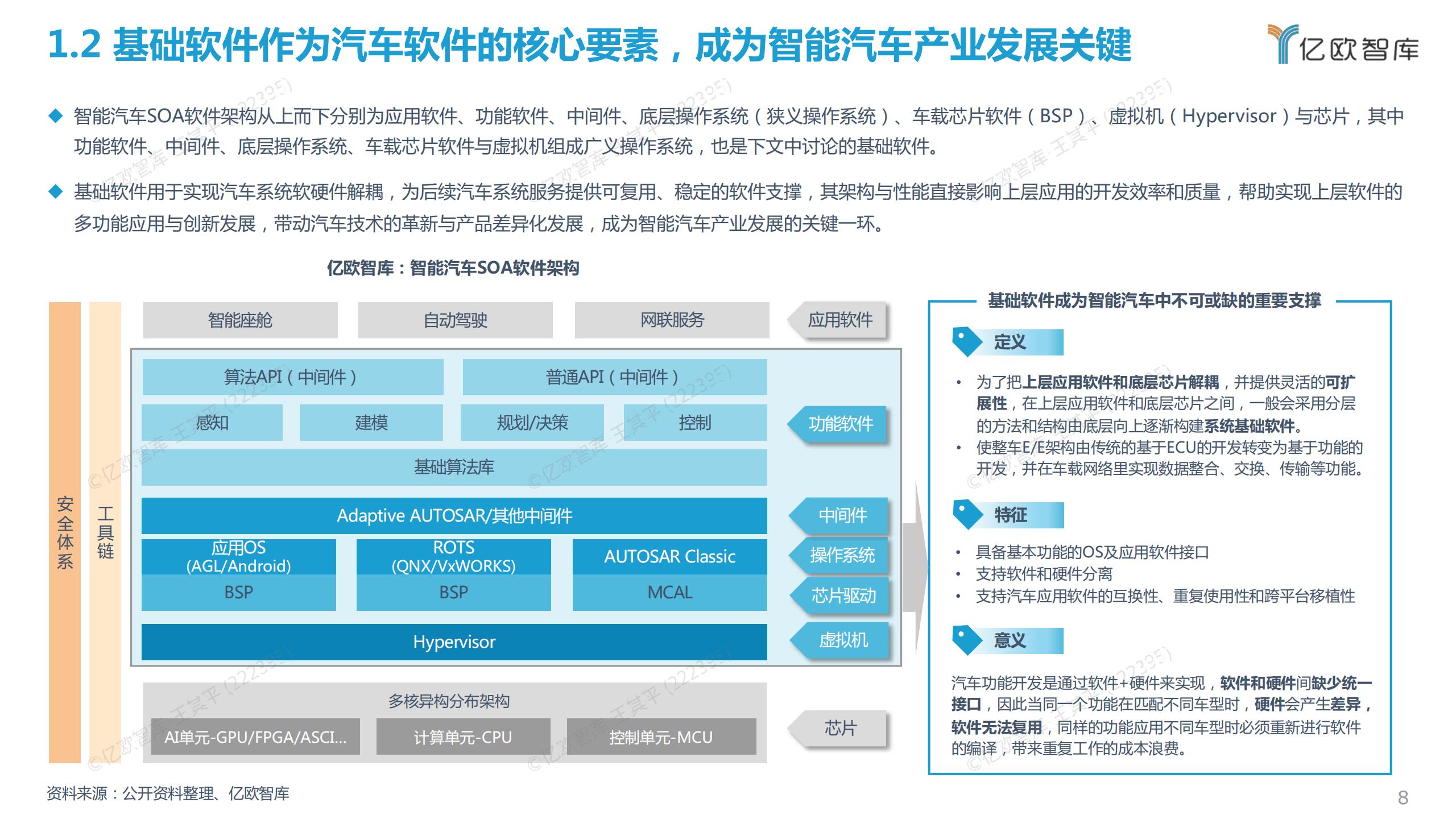Click the 操作系统 arrow label
This screenshot has height=819, width=1456.
click(x=838, y=555)
